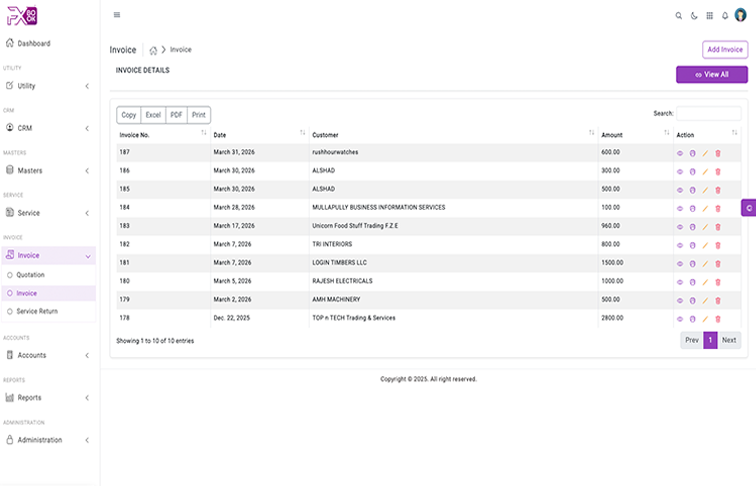Expand the CRM sidebar section
The height and width of the screenshot is (486, 756).
[48, 128]
